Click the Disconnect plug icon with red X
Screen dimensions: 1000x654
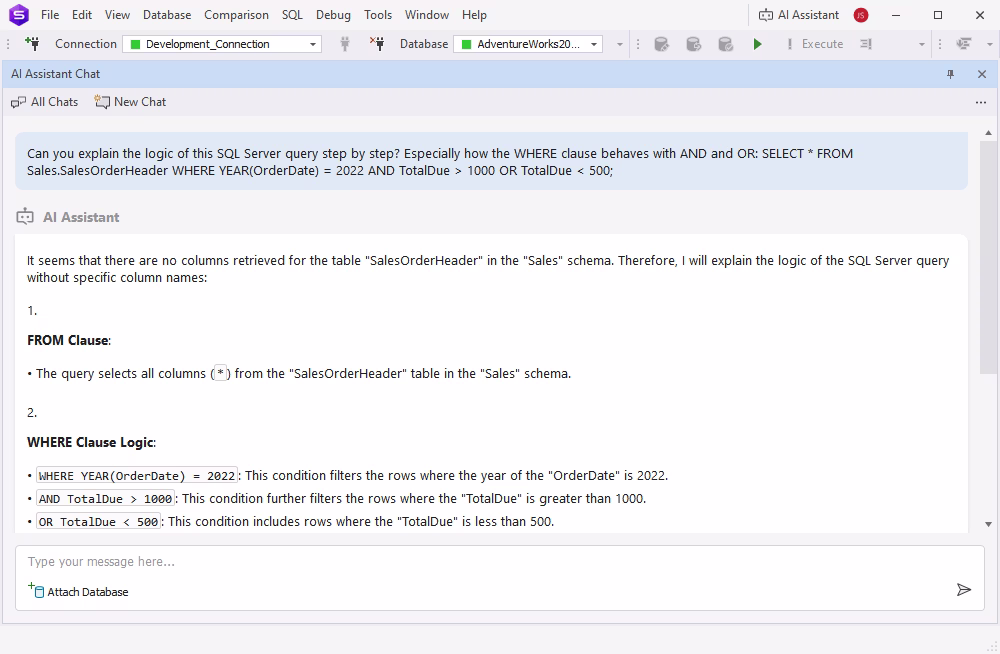377,43
